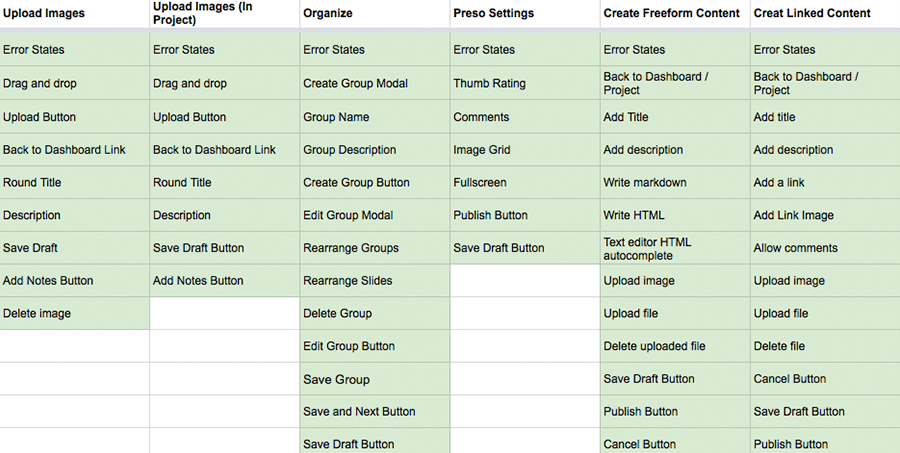The image size is (900, 453).
Task: Select the Create Group Modal cell
Action: pyautogui.click(x=375, y=83)
